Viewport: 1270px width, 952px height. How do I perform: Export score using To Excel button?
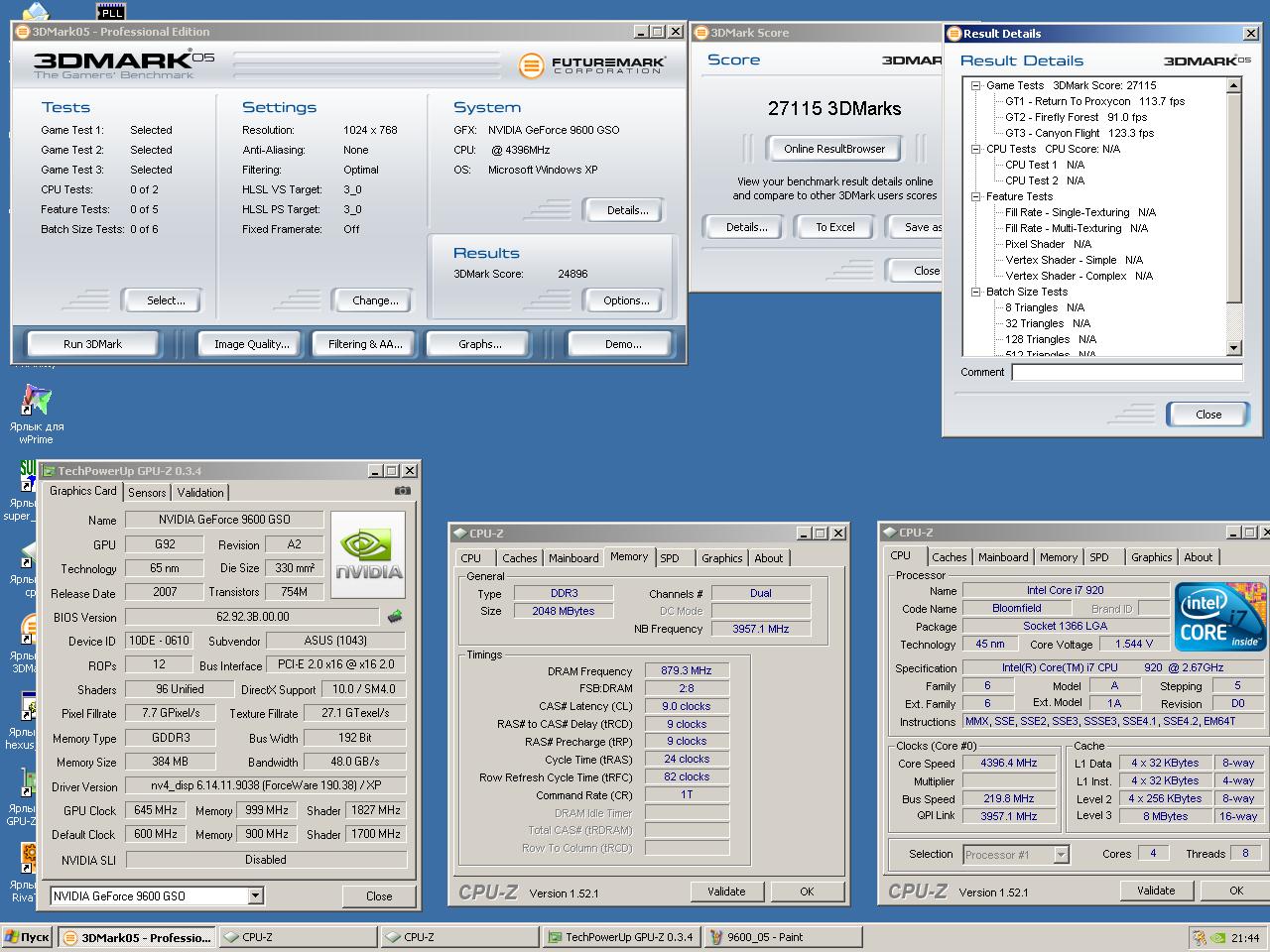click(x=835, y=227)
